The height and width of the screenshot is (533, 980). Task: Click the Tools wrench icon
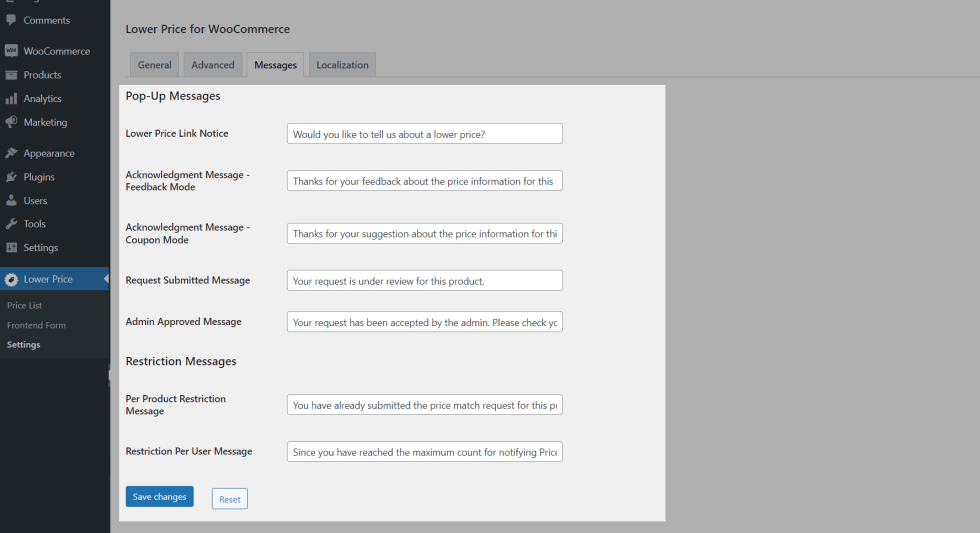click(11, 224)
